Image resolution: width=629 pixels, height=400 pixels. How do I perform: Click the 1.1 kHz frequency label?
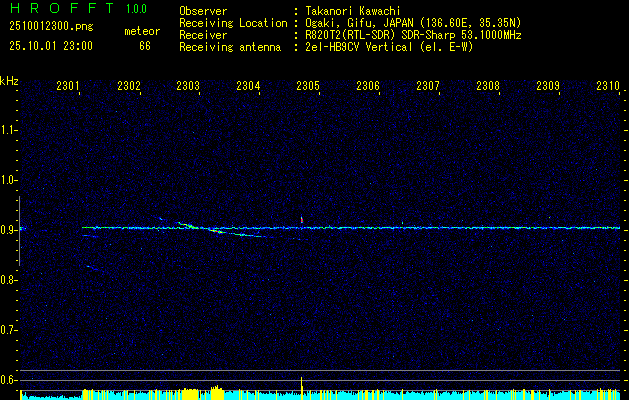click(8, 130)
